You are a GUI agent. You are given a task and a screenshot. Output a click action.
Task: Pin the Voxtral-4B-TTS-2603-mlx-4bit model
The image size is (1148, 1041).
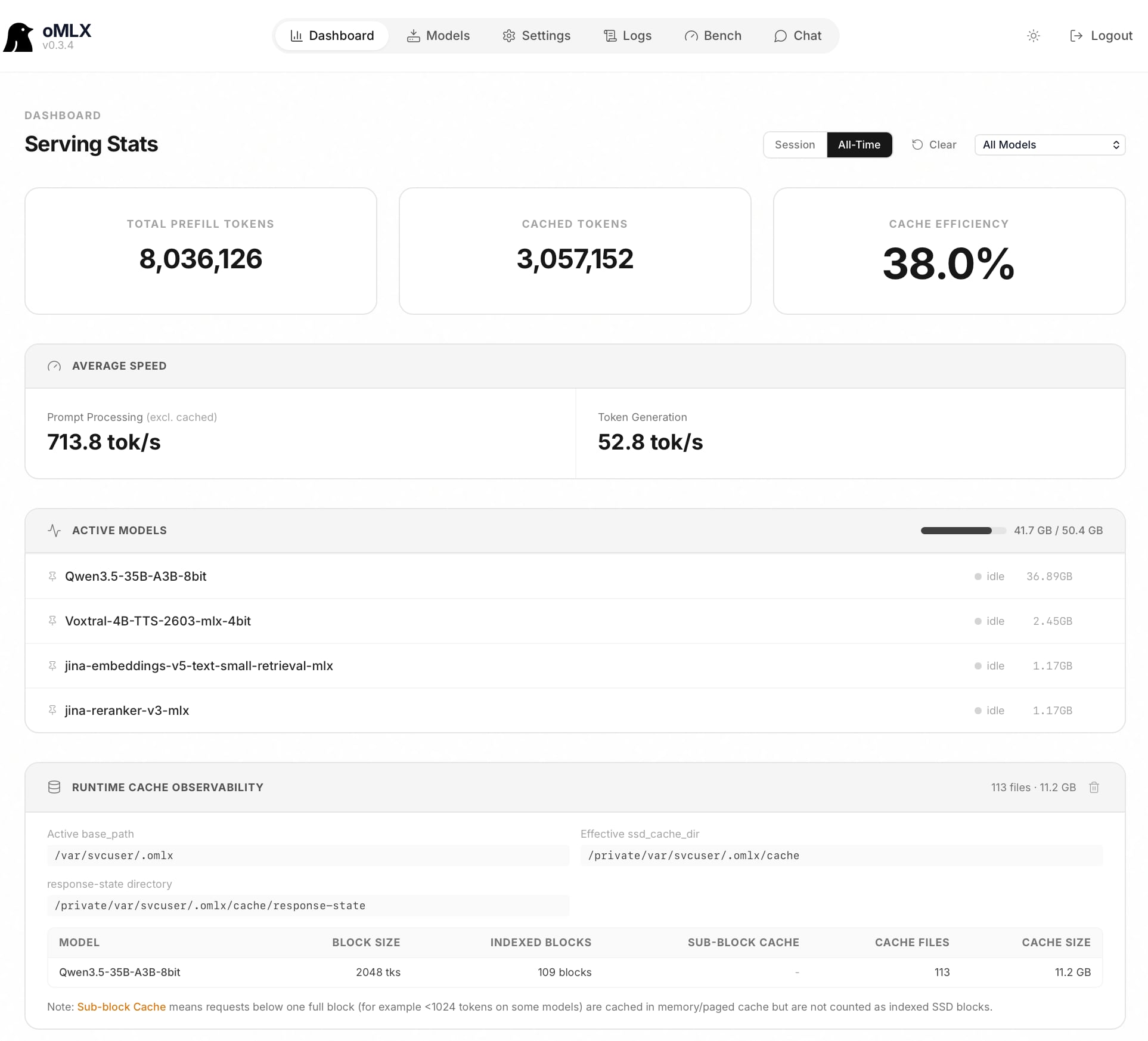(52, 621)
